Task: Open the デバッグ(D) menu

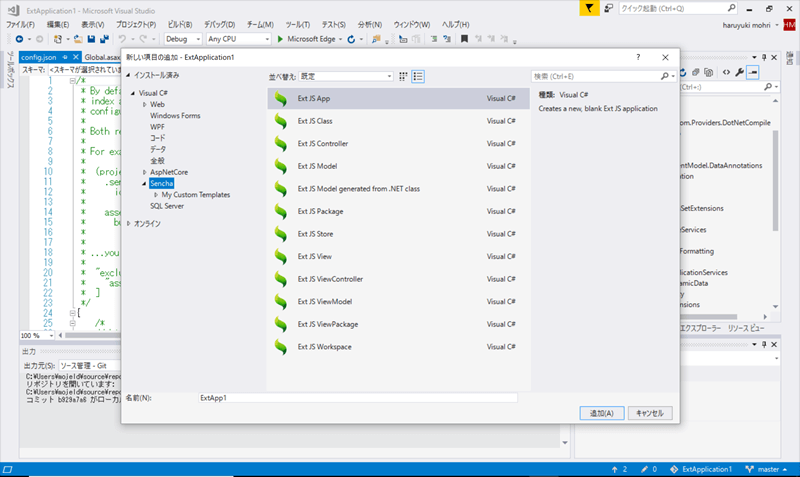Action: tap(219, 24)
